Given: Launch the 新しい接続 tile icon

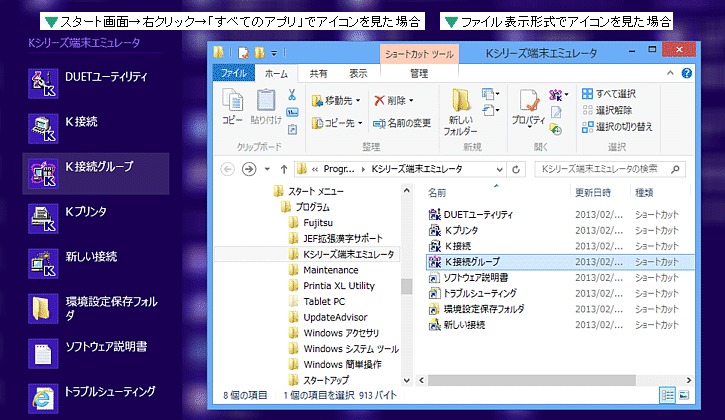Looking at the screenshot, I should [x=42, y=258].
